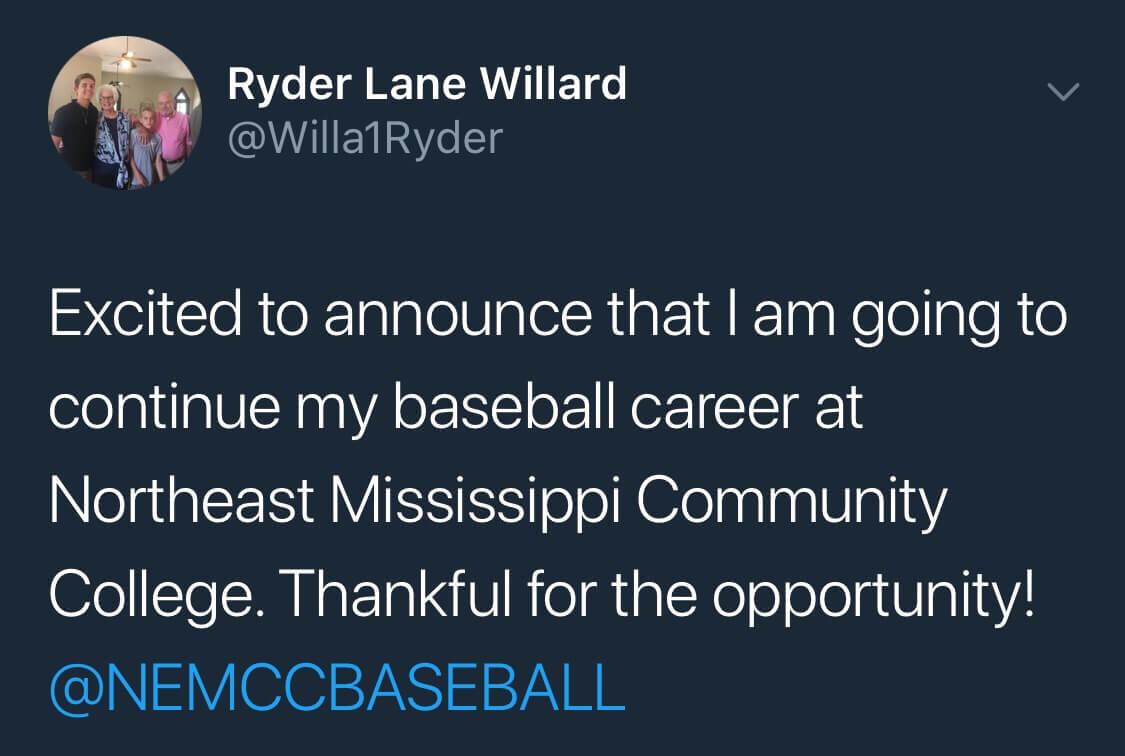The height and width of the screenshot is (756, 1125).
Task: Click the word 'baseball' in the tweet
Action: coord(504,407)
